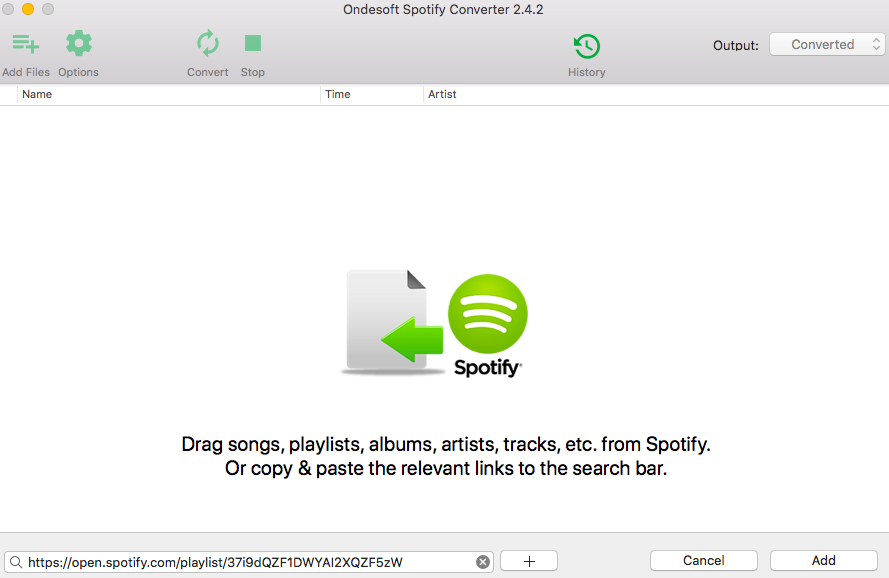The width and height of the screenshot is (889, 578).
Task: Click the document with green arrow icon
Action: [391, 322]
